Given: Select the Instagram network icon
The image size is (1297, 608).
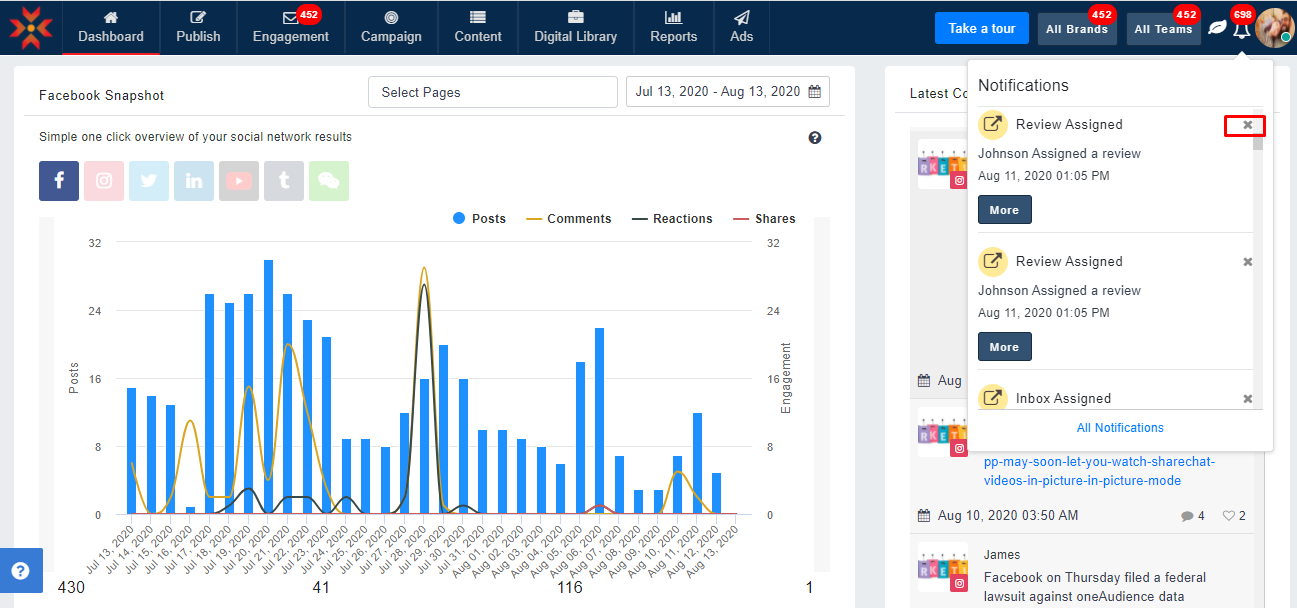Looking at the screenshot, I should click(x=104, y=181).
